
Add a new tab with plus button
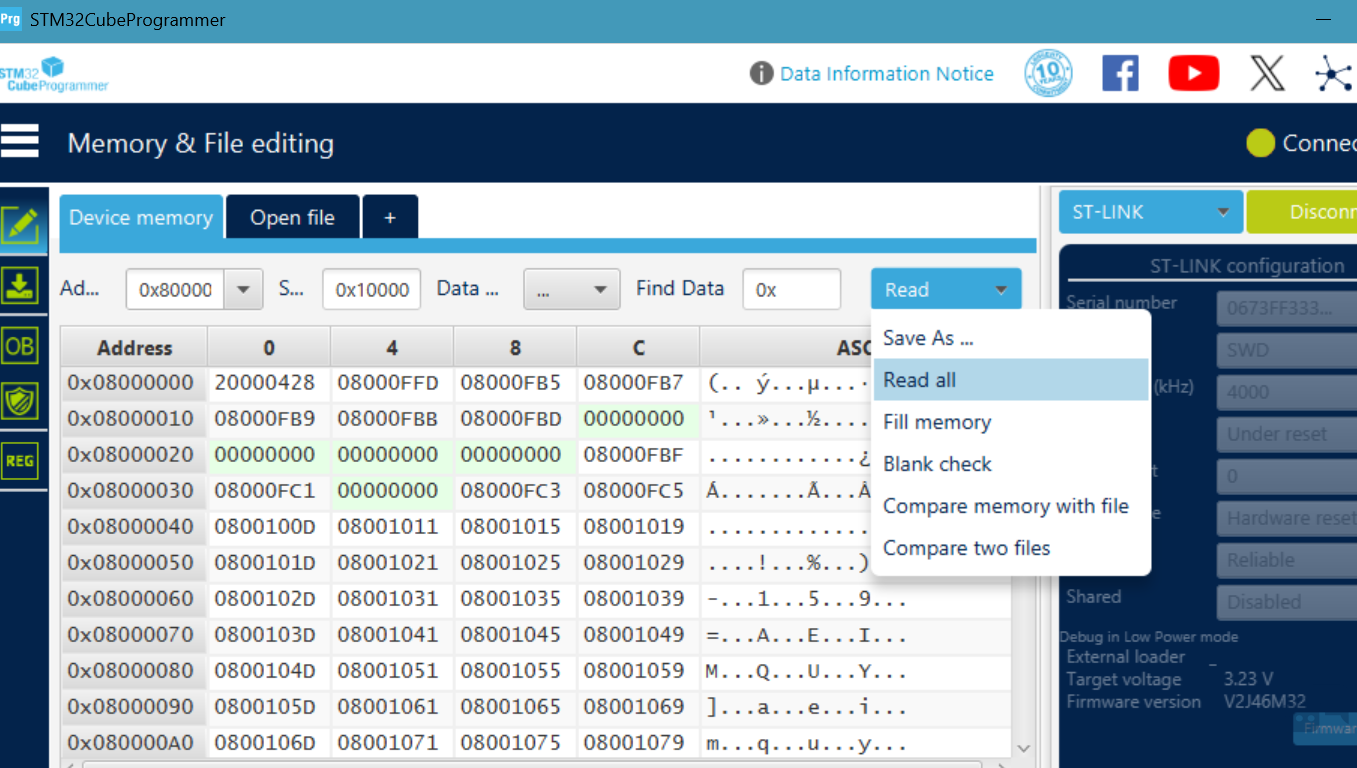(390, 218)
